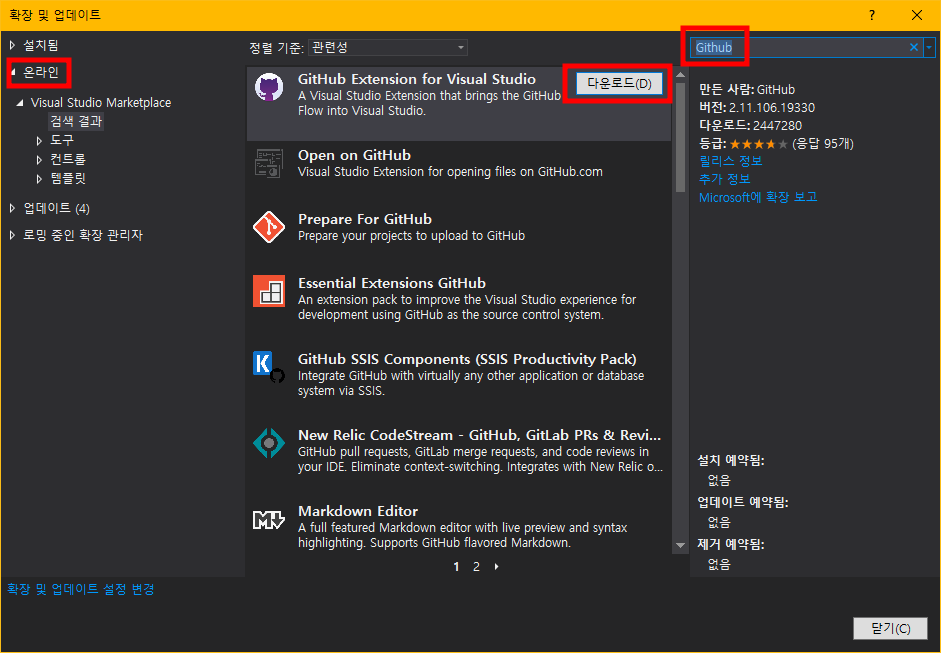This screenshot has height=653, width=941.
Task: Expand the 컨트롤 category
Action: (39, 160)
